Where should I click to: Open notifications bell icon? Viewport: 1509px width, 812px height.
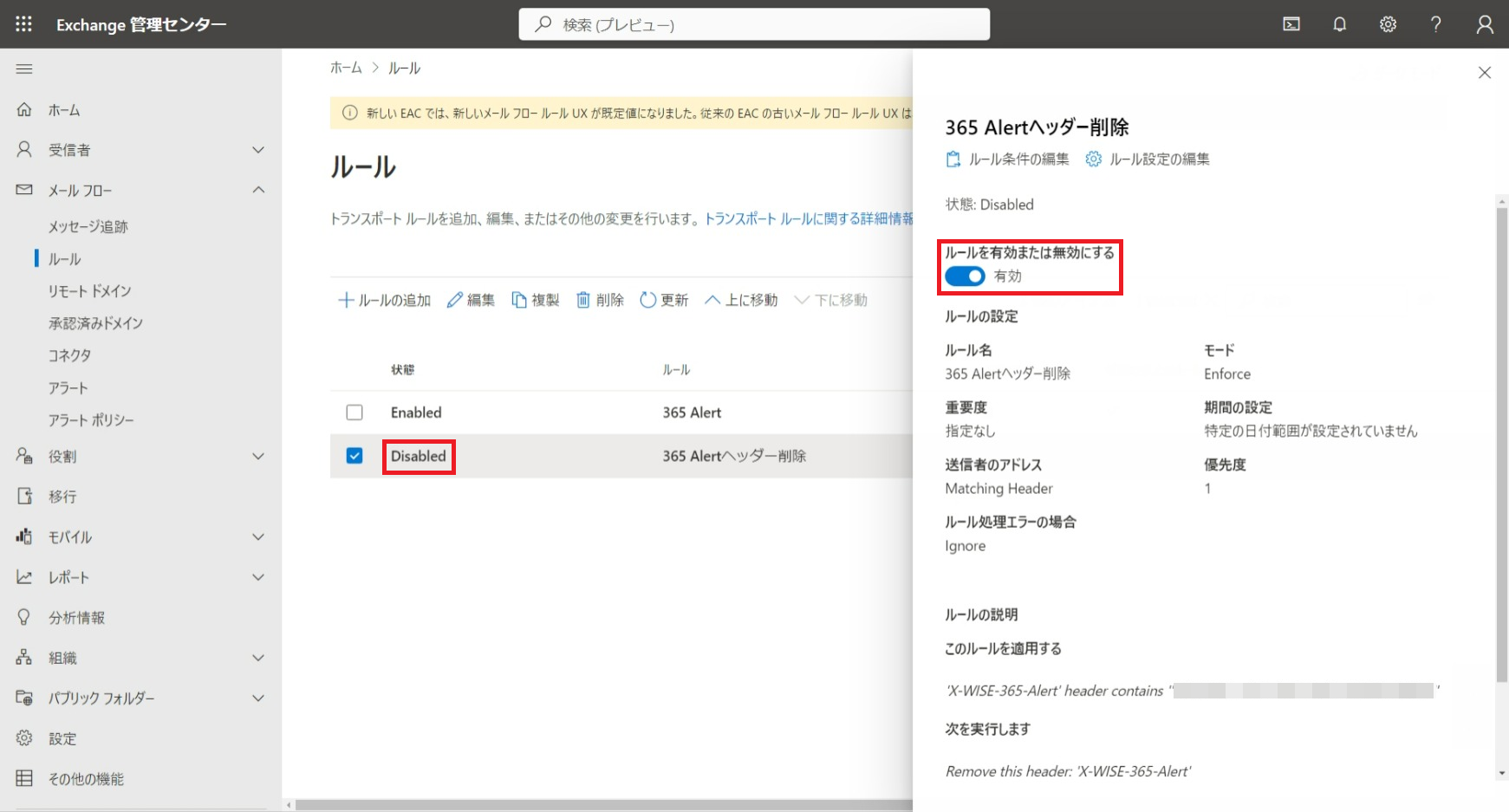coord(1339,24)
